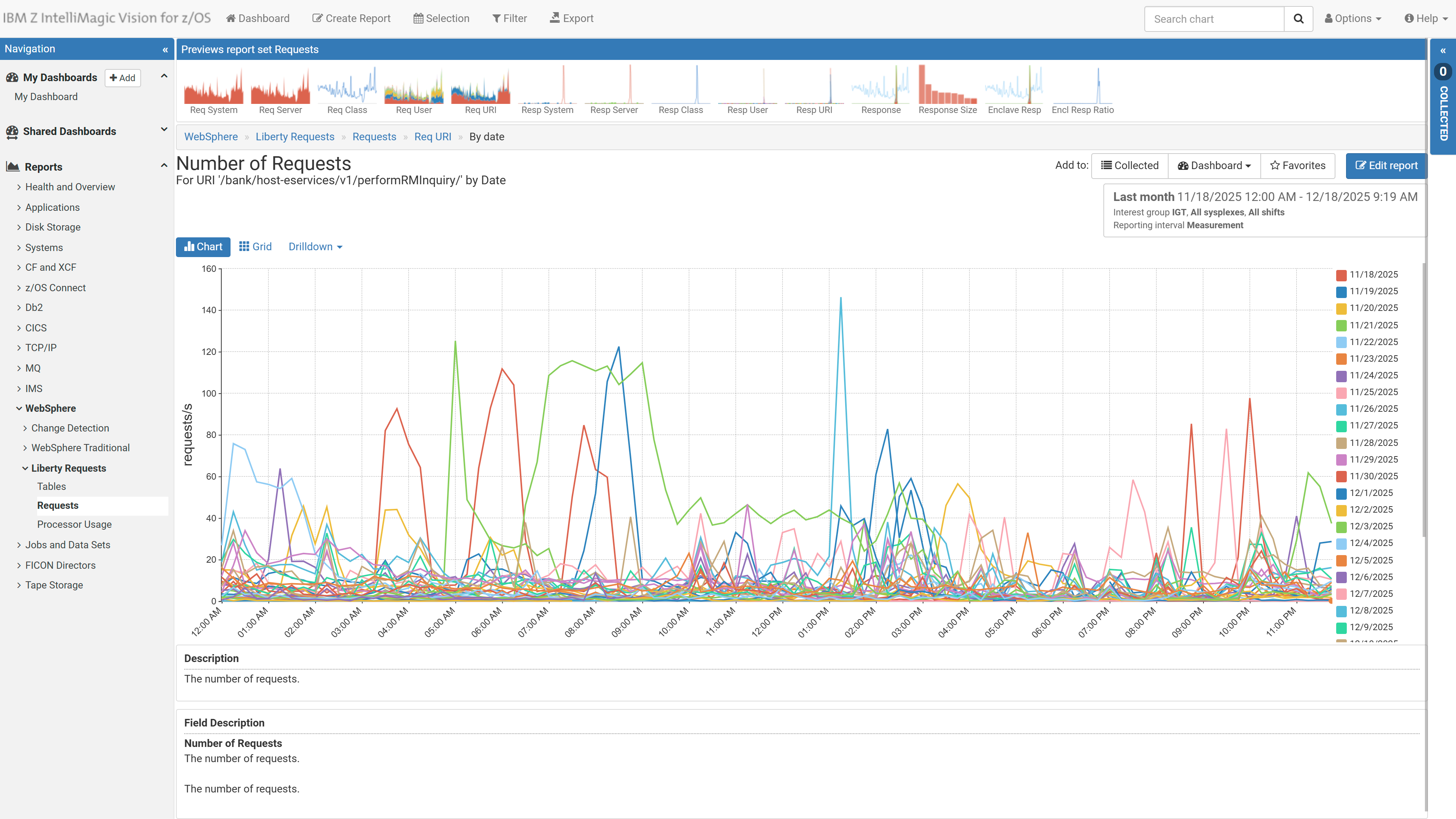Follow the Req URI breadcrumb link
This screenshot has width=1456, height=819.
click(x=432, y=137)
